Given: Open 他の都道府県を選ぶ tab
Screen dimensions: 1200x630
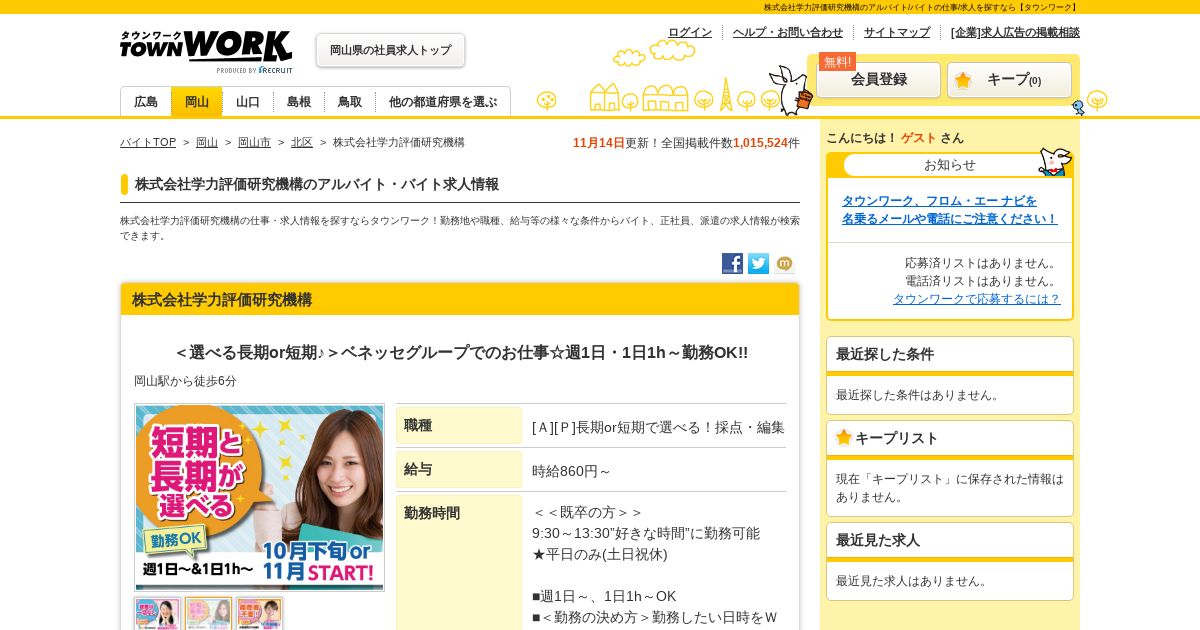Looking at the screenshot, I should pyautogui.click(x=443, y=102).
